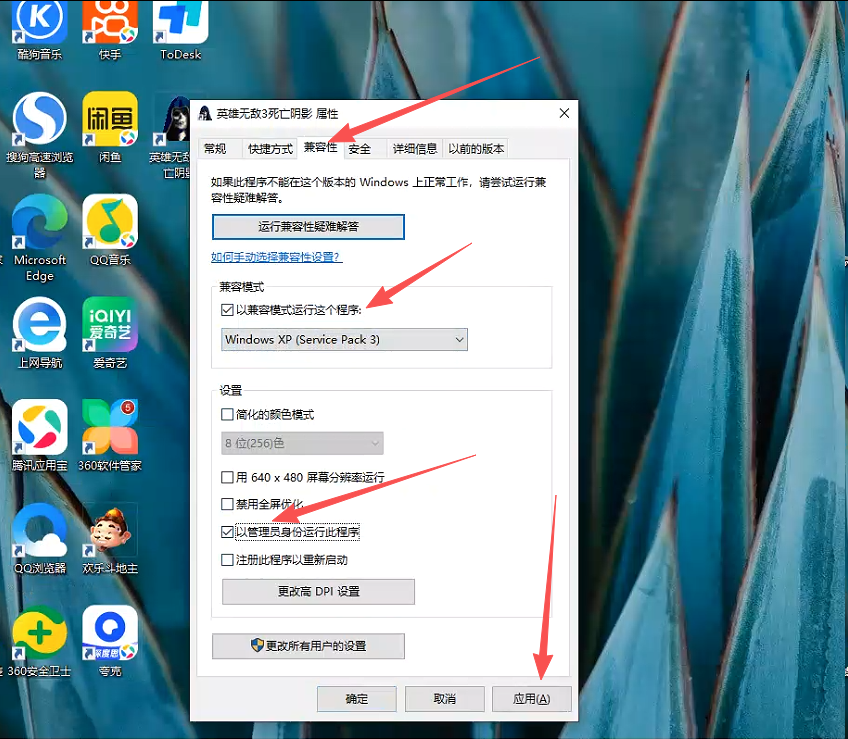Click the 更改高 DPI 设置 button
Screen dimensions: 848x739
tap(318, 592)
